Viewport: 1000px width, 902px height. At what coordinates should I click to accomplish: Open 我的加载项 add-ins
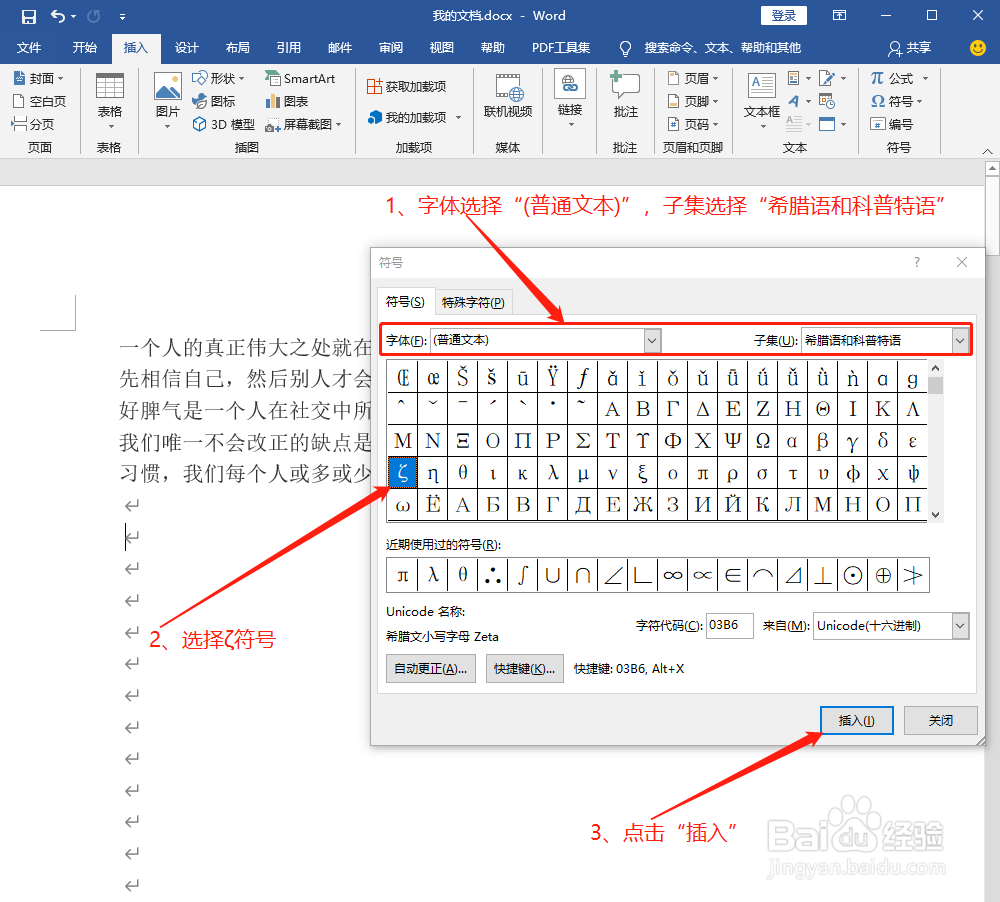tap(415, 117)
